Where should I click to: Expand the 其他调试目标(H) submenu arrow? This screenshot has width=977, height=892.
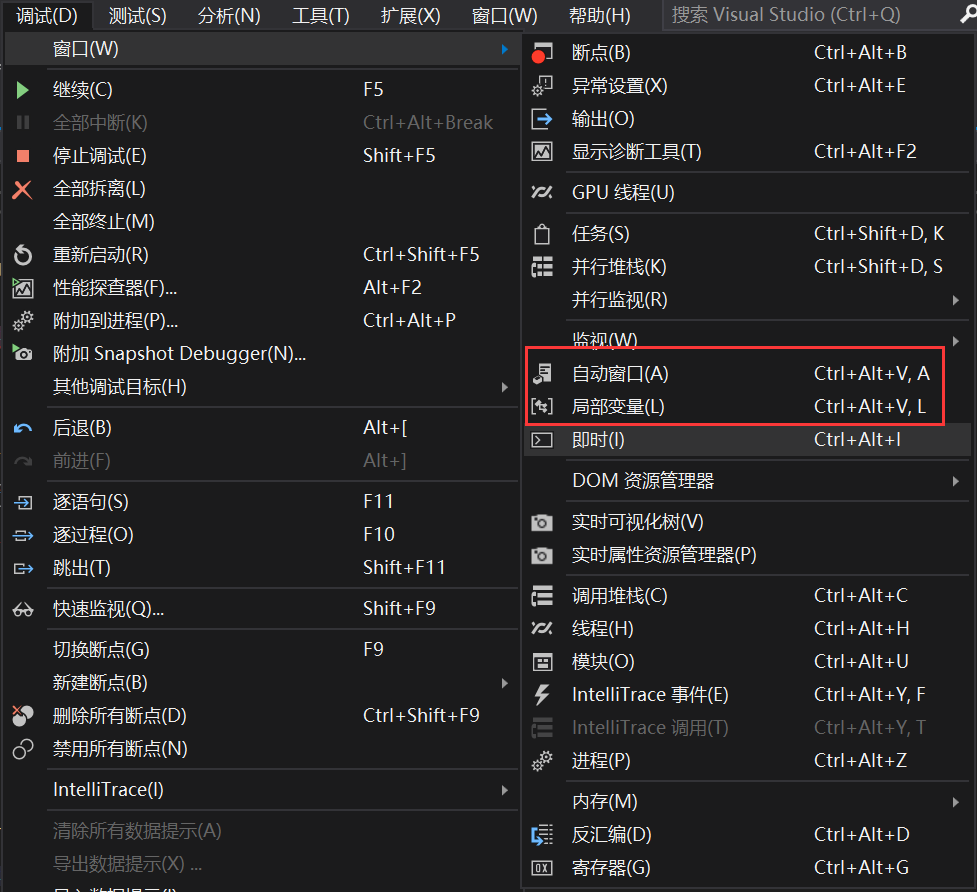click(505, 387)
